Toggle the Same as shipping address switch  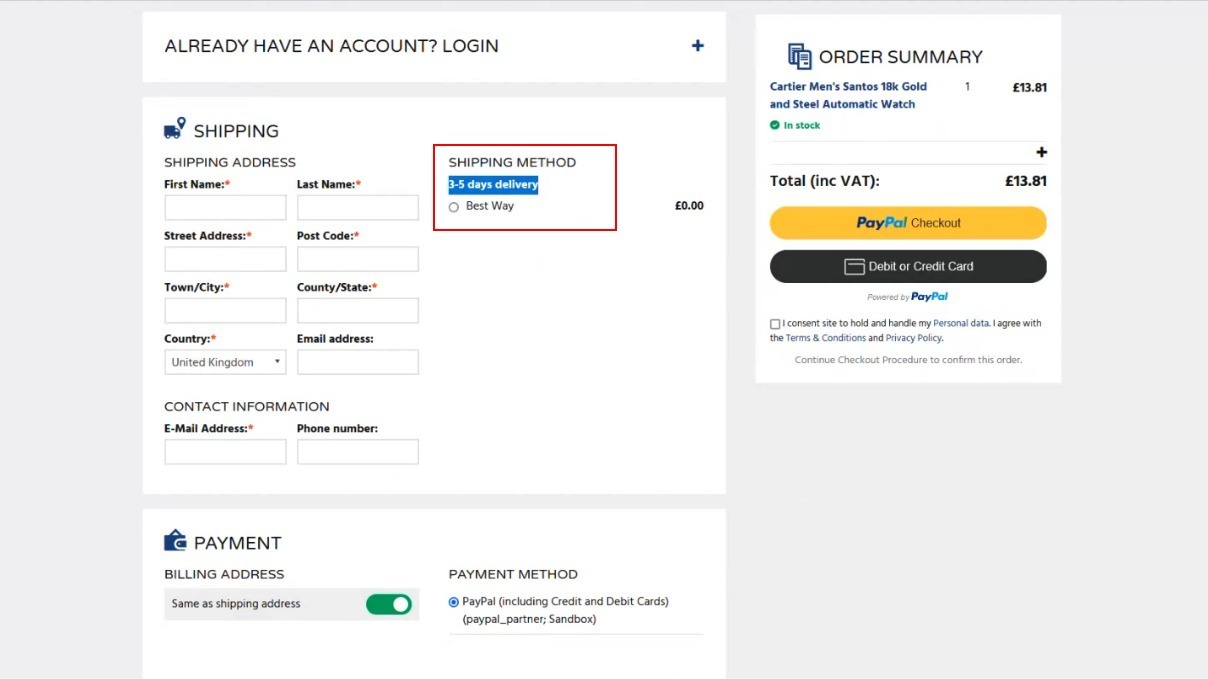(x=389, y=604)
